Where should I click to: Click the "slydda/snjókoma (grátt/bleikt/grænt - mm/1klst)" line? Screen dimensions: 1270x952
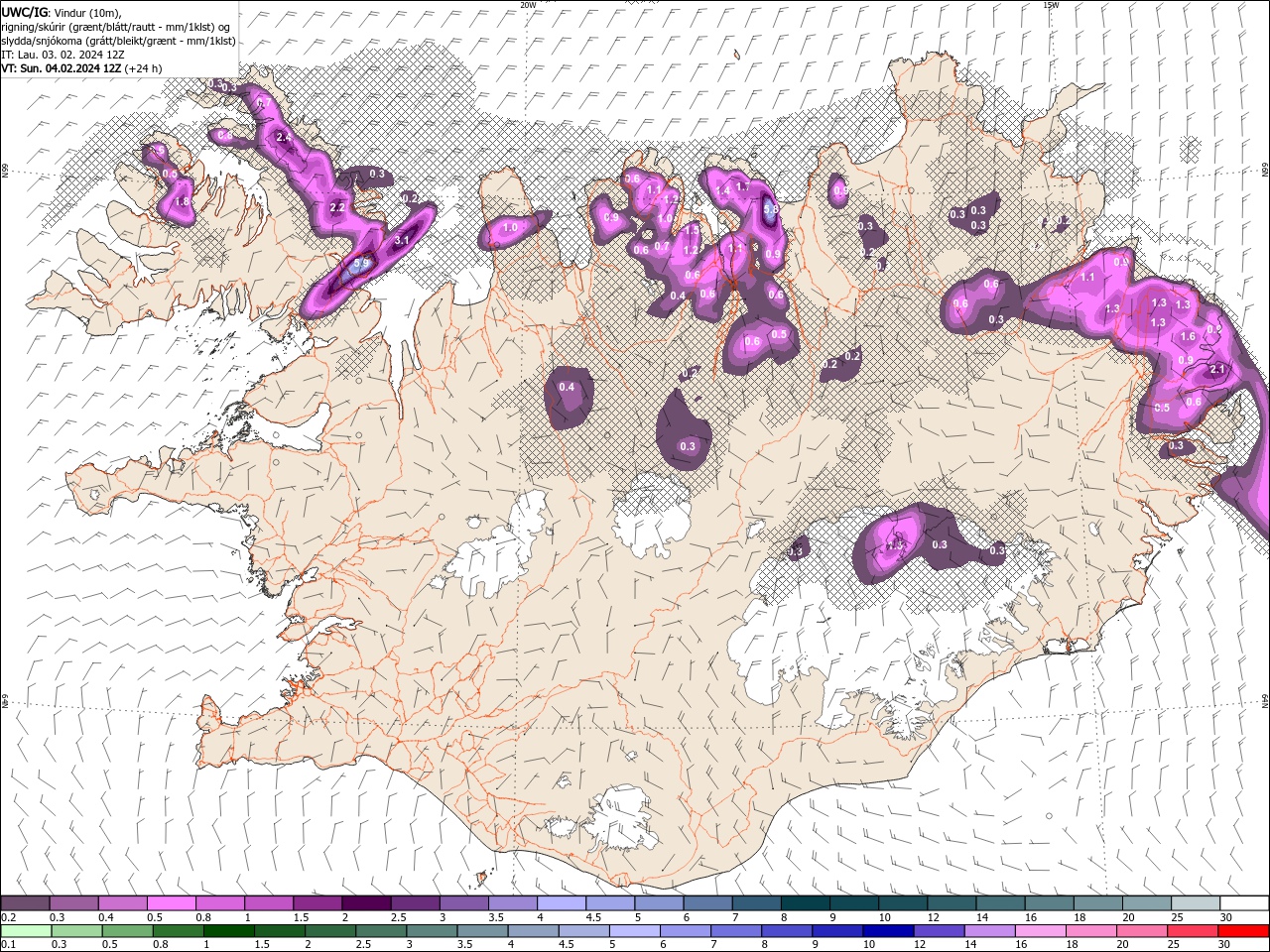coord(118,41)
